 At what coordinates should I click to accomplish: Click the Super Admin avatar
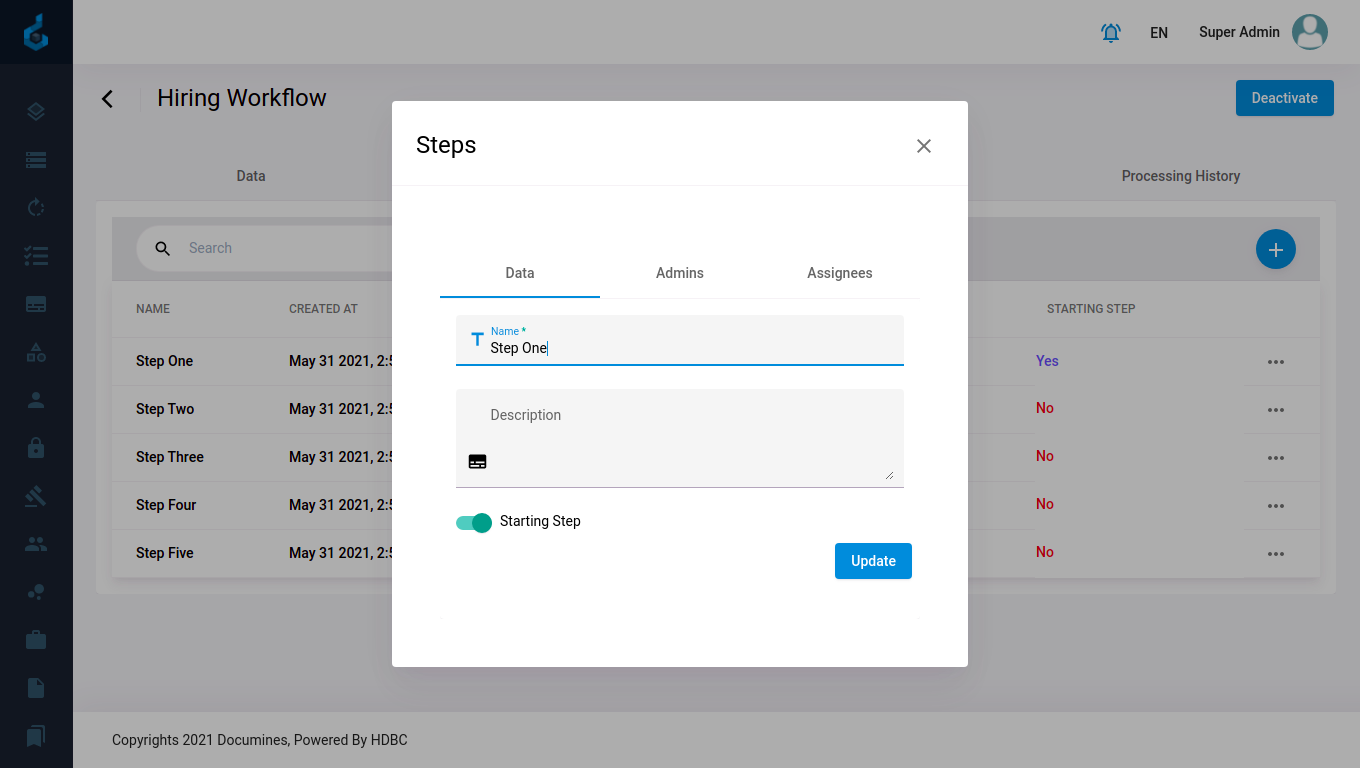pos(1309,32)
